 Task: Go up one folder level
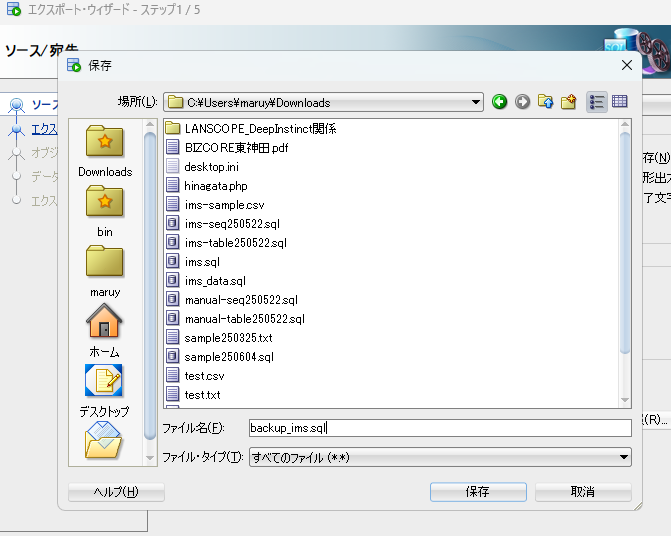click(546, 102)
